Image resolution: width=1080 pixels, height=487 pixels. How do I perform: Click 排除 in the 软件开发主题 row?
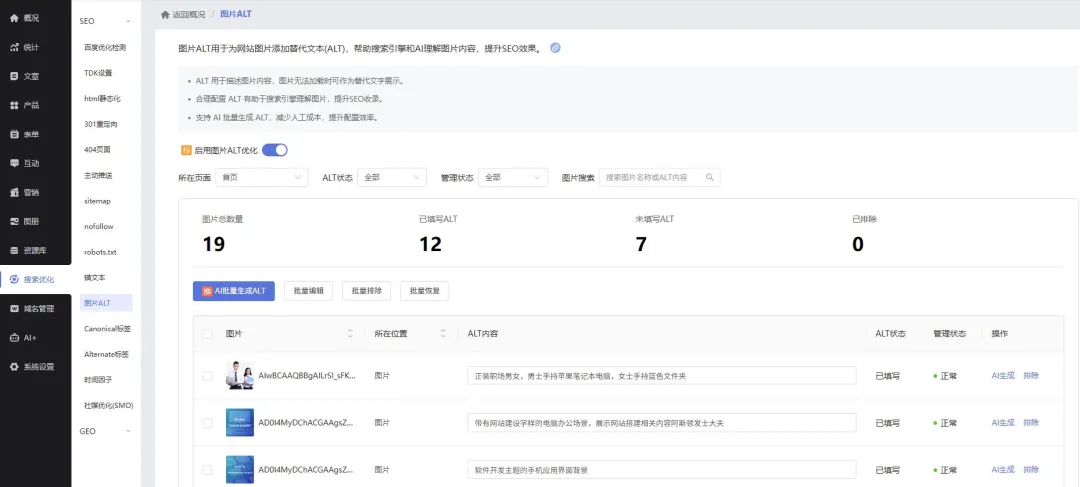click(x=1031, y=469)
